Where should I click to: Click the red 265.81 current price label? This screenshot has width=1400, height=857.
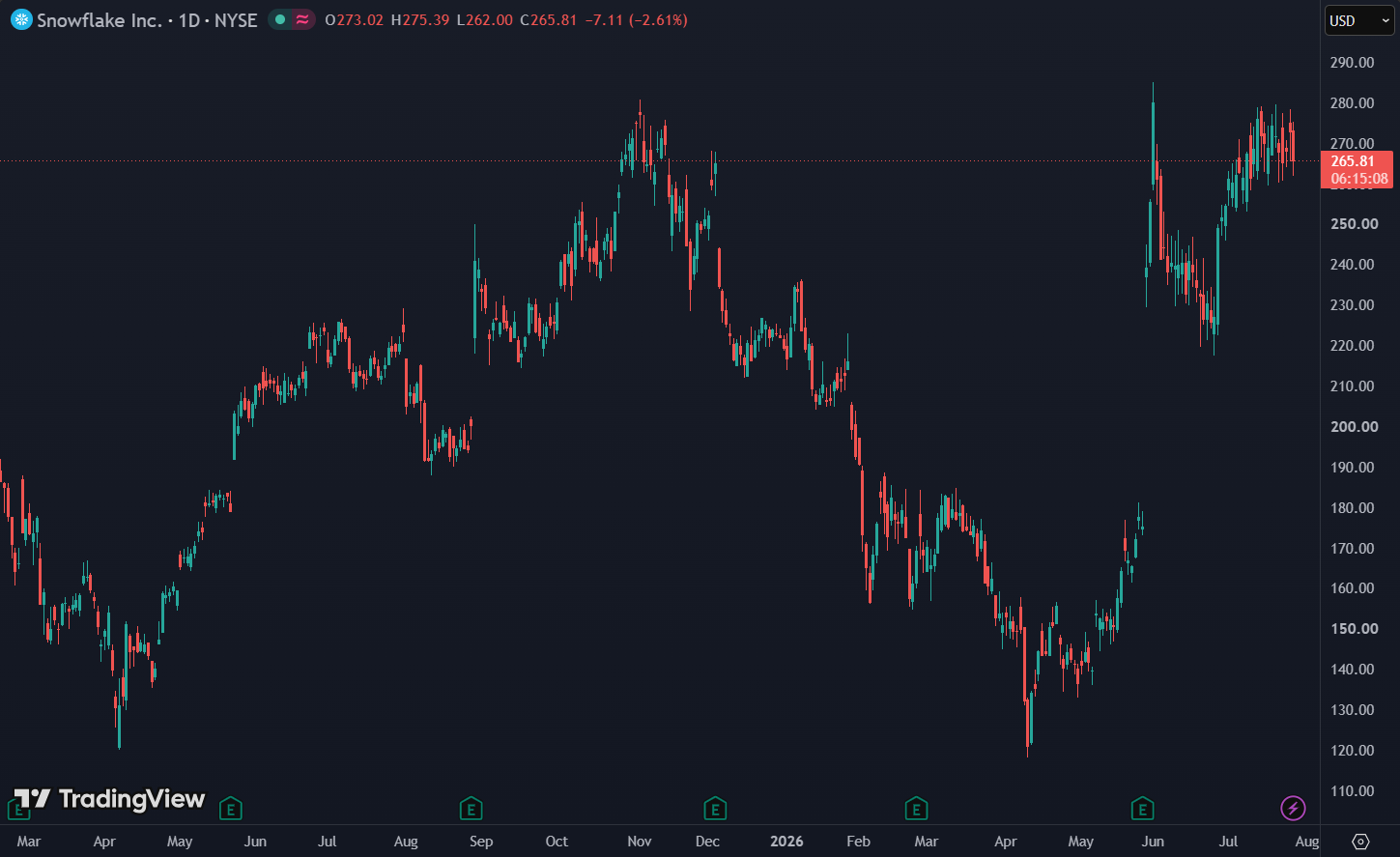pyautogui.click(x=1357, y=161)
